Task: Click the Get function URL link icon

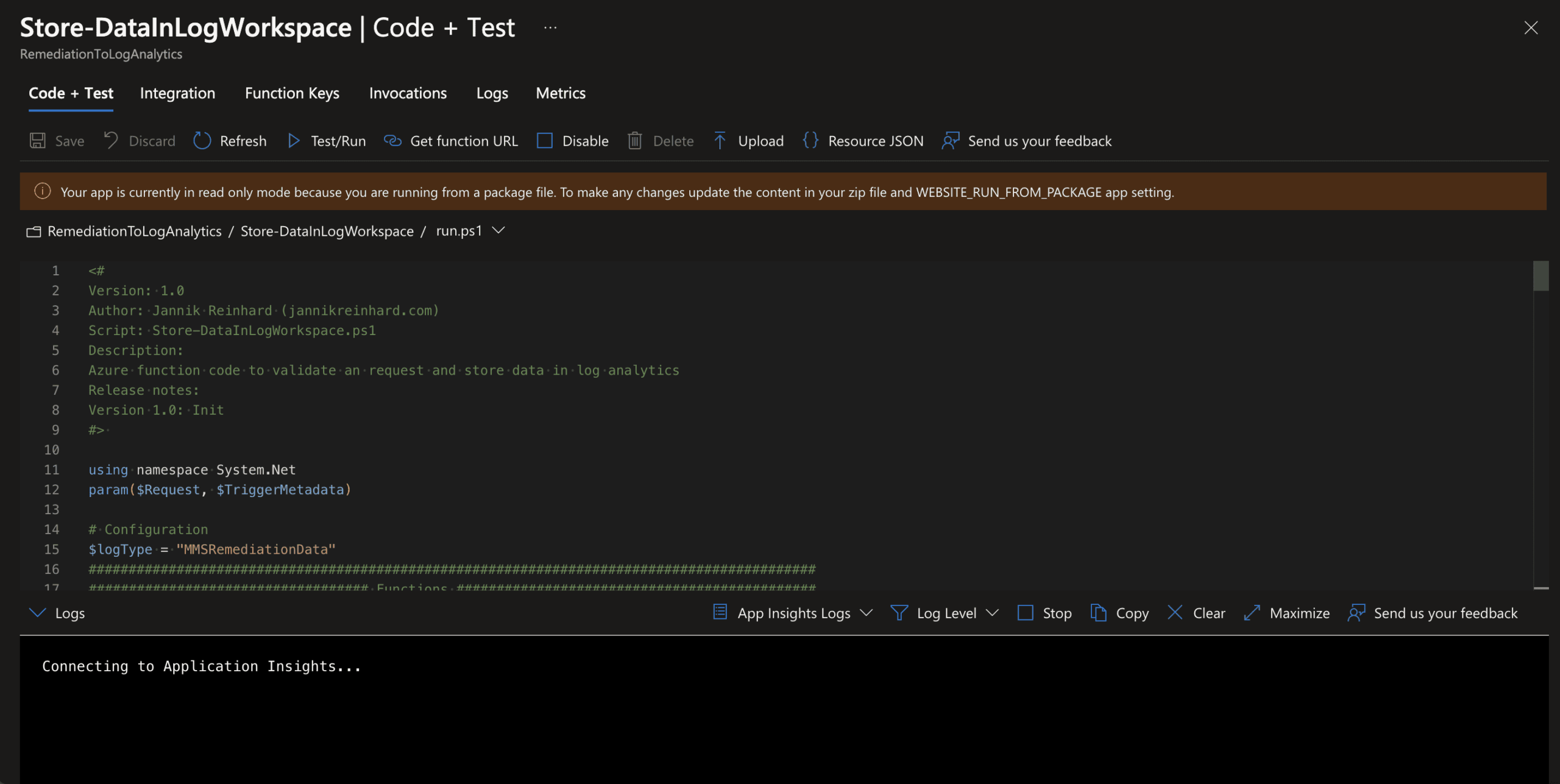Action: click(392, 141)
